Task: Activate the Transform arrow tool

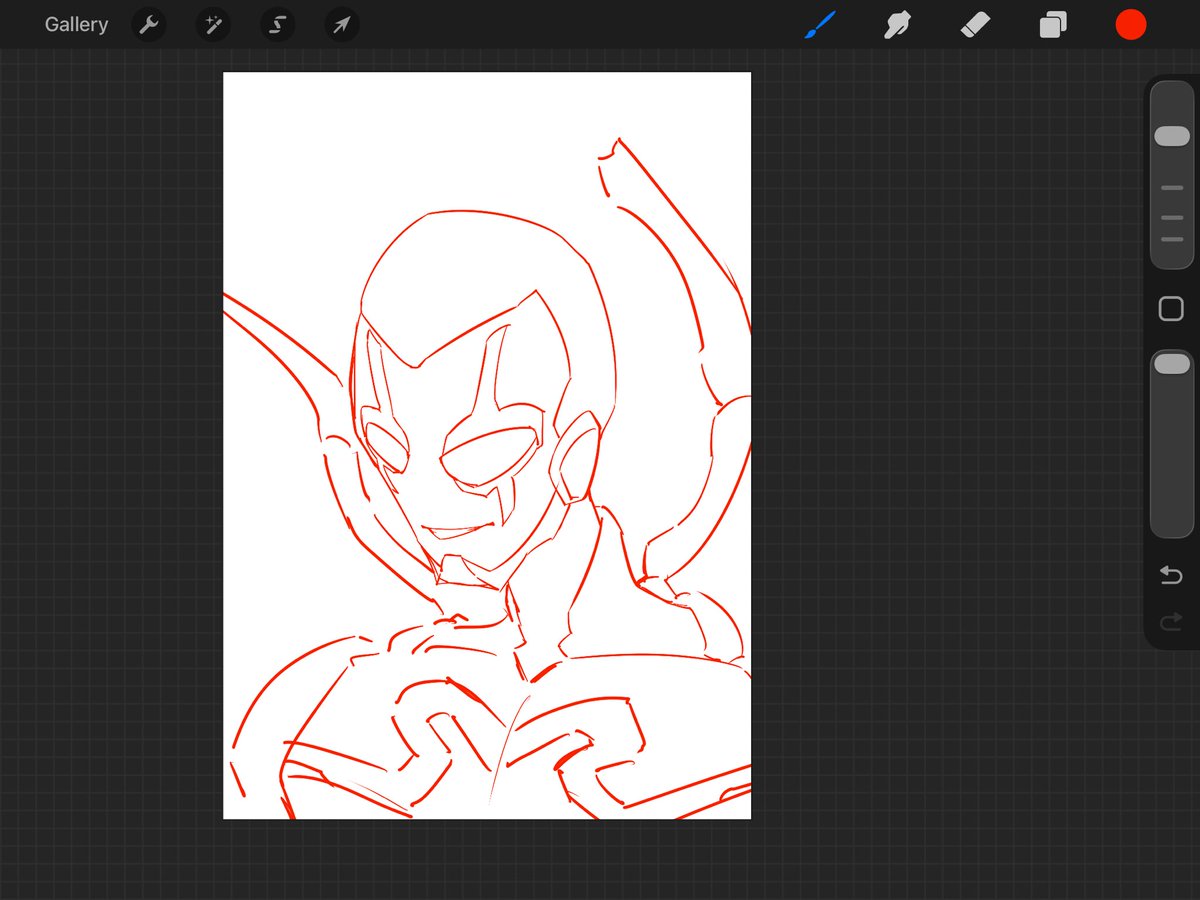Action: (x=341, y=25)
